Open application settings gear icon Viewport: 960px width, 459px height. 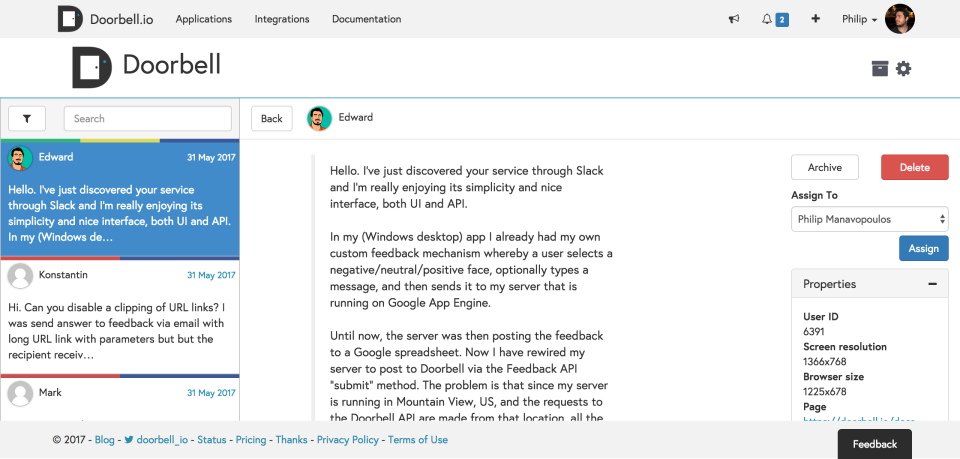tap(904, 69)
